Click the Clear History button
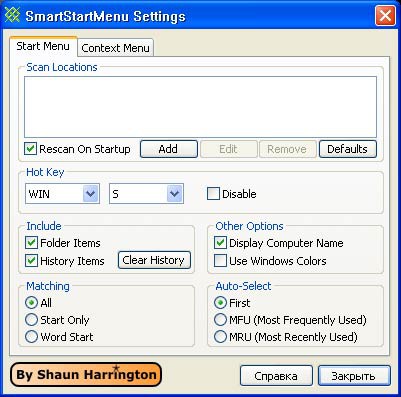 tap(154, 260)
